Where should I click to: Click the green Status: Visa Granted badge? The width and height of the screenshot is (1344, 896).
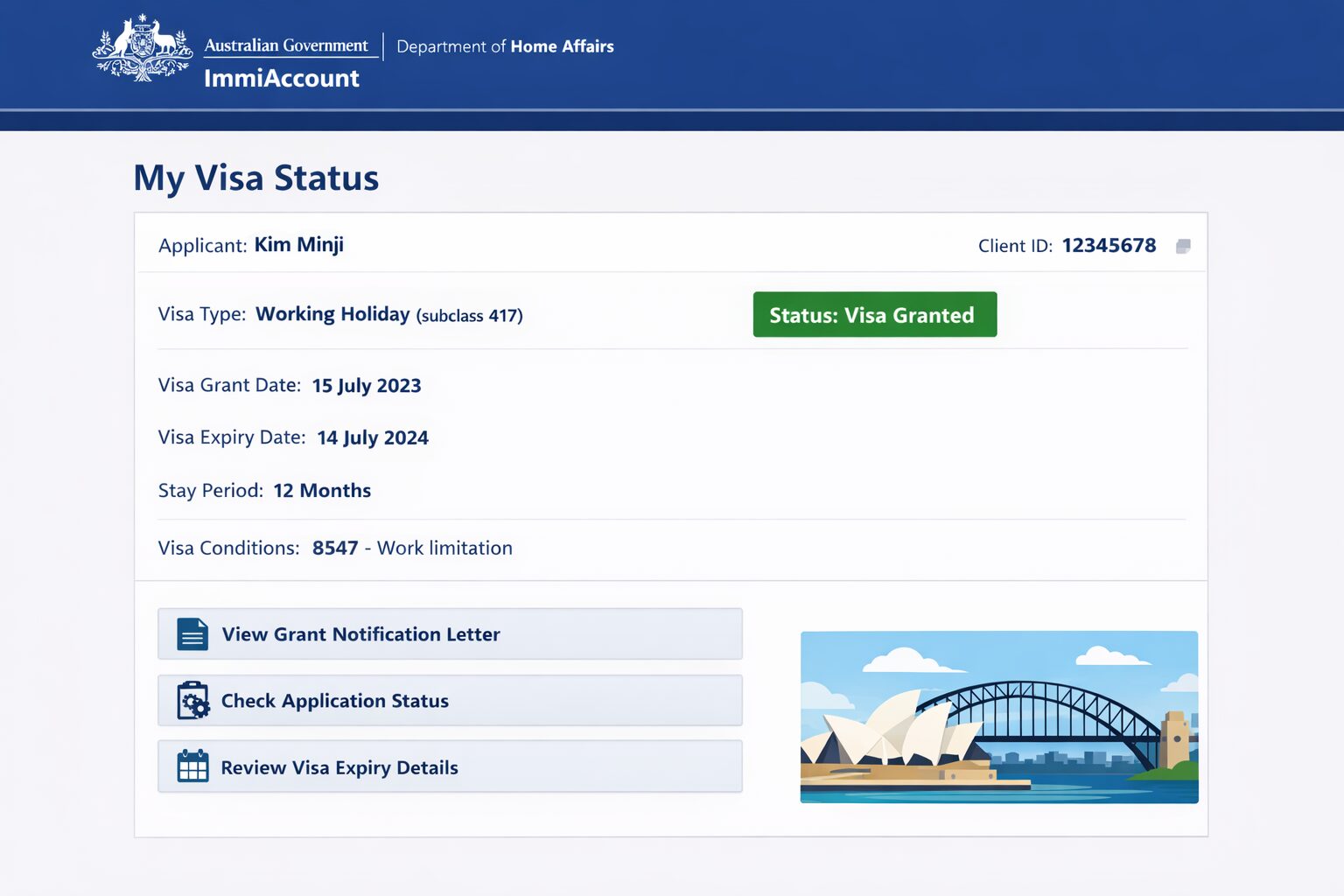pos(874,315)
